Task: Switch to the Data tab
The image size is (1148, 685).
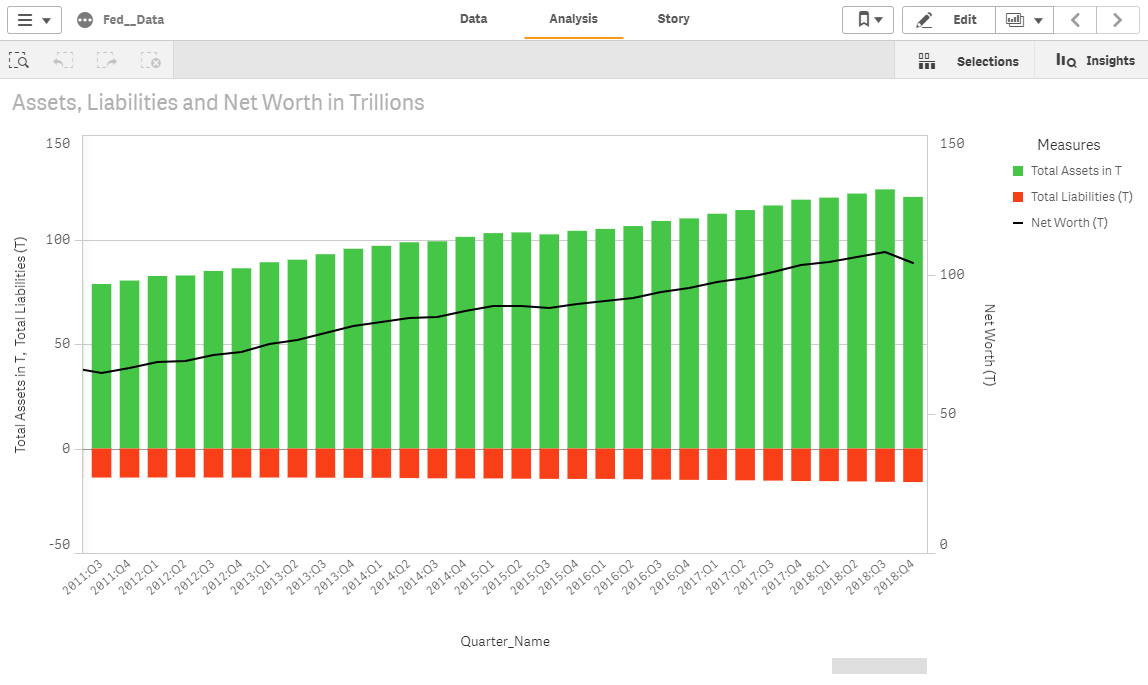Action: pos(473,19)
